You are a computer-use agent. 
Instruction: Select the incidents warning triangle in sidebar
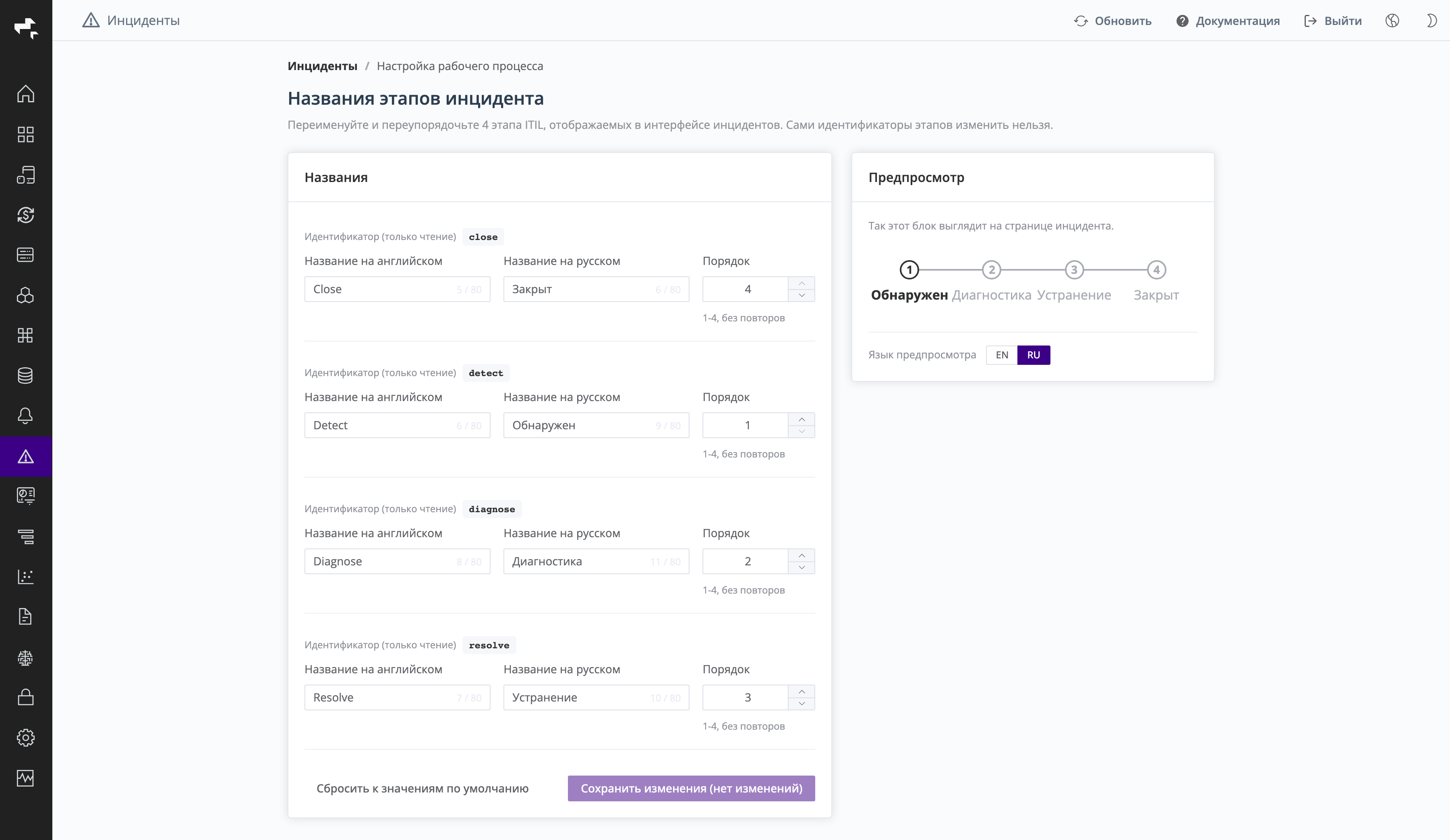click(x=25, y=457)
